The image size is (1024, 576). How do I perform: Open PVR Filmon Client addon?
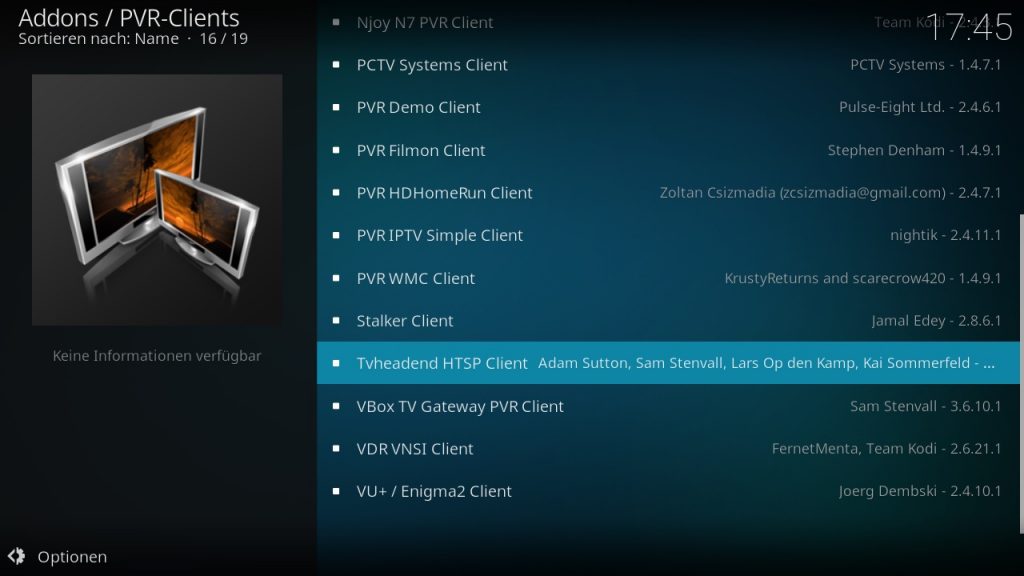click(x=668, y=150)
